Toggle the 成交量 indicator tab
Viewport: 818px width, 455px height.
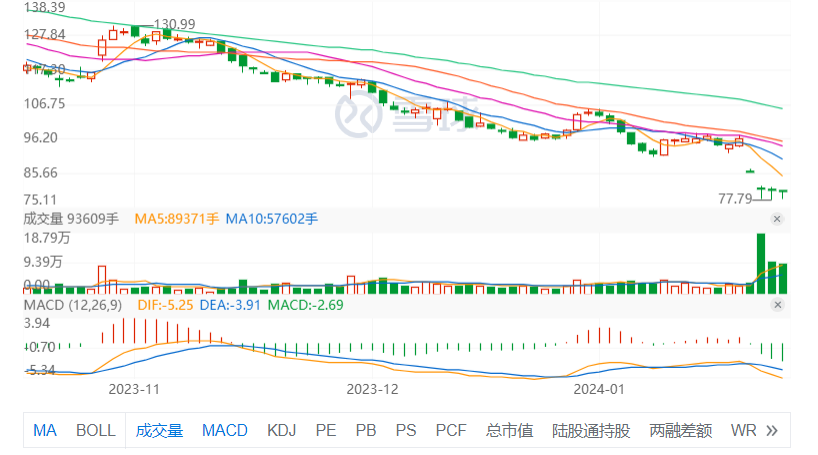pyautogui.click(x=159, y=430)
